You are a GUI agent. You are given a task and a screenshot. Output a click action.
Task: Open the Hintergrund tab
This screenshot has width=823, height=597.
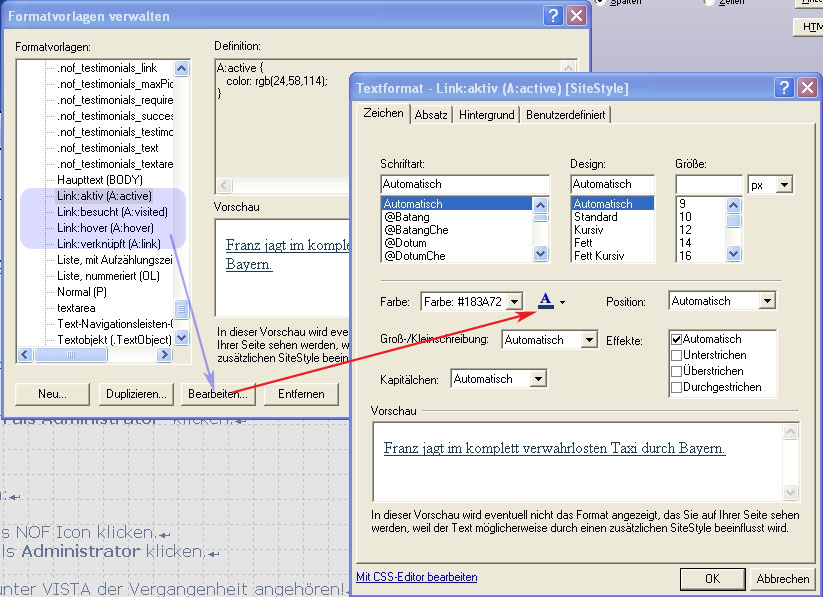[x=486, y=115]
